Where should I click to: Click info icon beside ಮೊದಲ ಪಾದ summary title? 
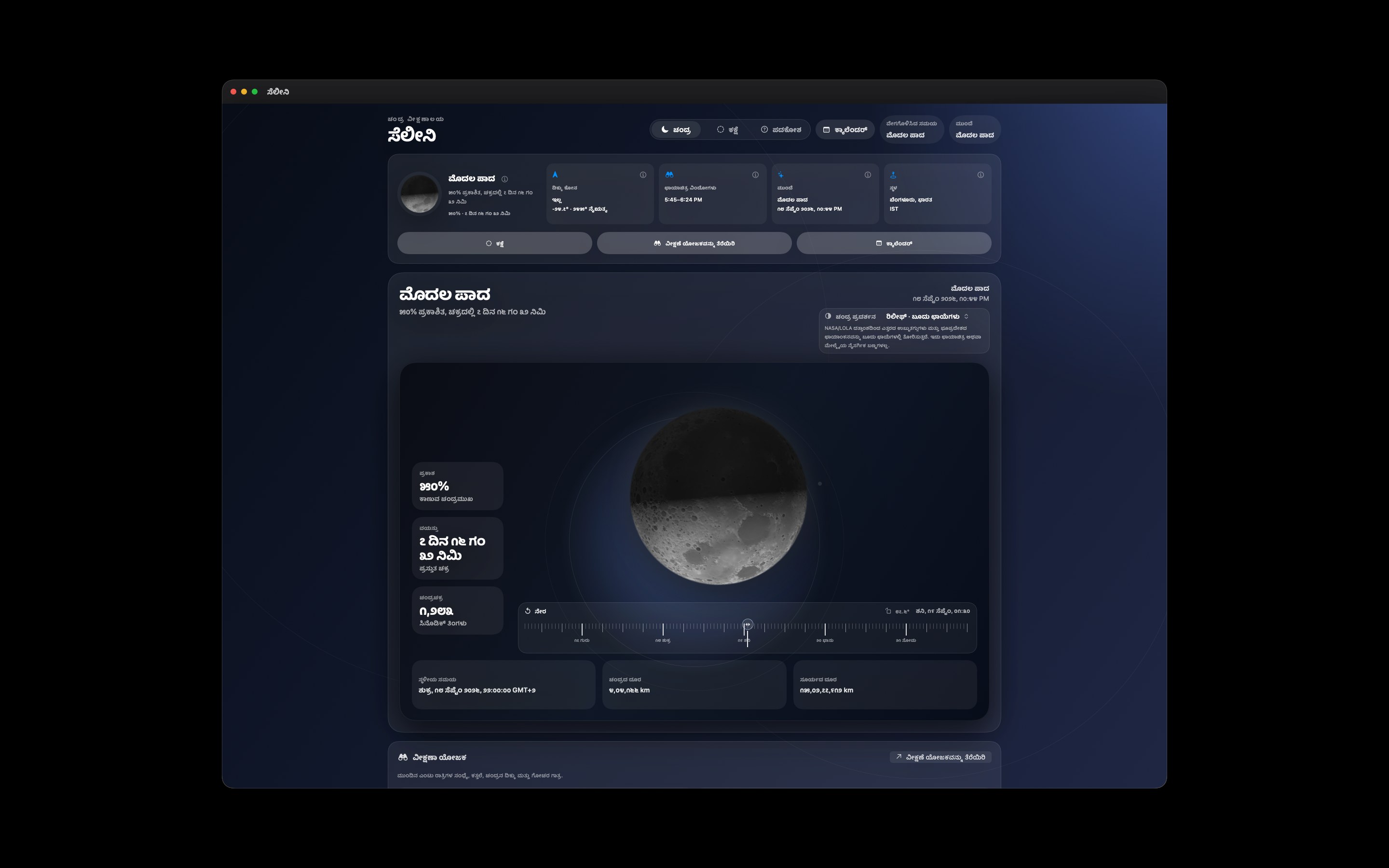tap(504, 179)
